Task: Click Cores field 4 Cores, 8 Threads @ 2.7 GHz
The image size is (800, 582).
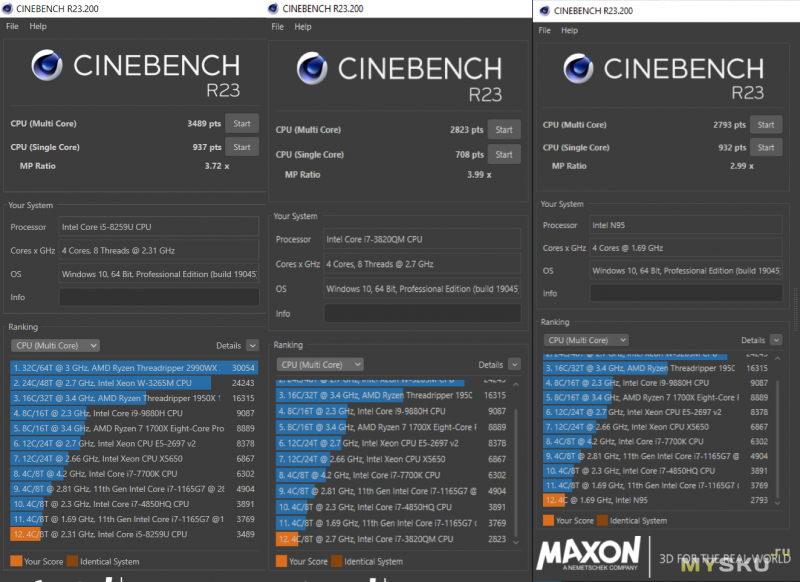Action: (x=422, y=264)
